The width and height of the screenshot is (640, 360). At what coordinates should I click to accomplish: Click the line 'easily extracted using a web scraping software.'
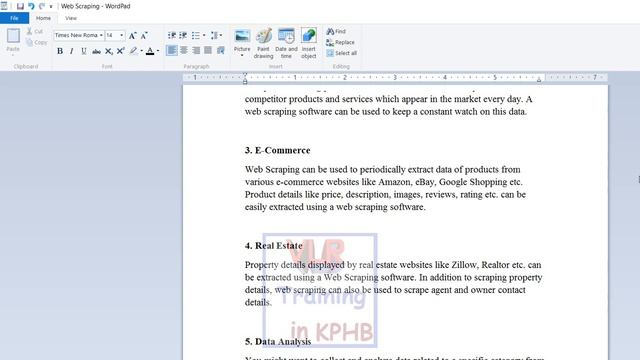tap(335, 207)
